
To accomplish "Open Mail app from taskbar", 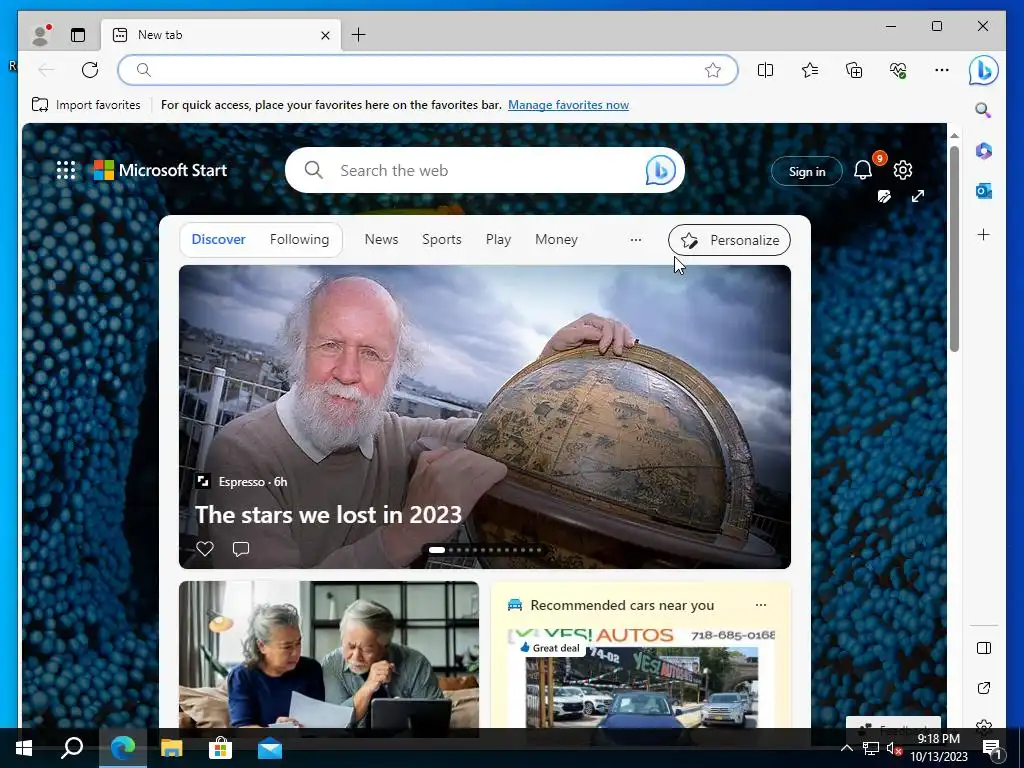I will 270,748.
